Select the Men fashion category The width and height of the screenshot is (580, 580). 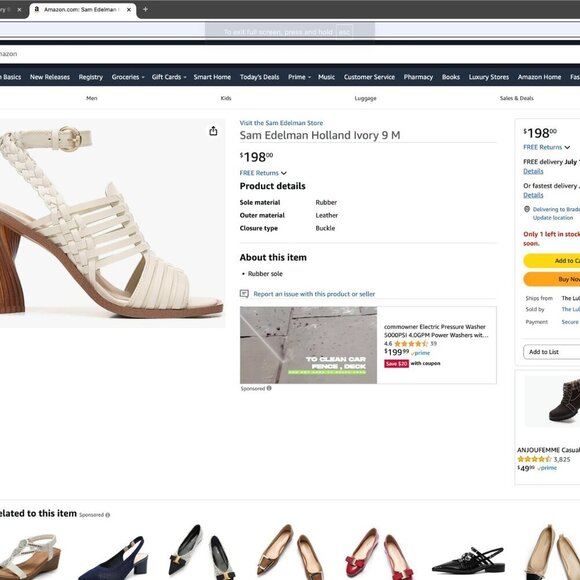(x=92, y=98)
